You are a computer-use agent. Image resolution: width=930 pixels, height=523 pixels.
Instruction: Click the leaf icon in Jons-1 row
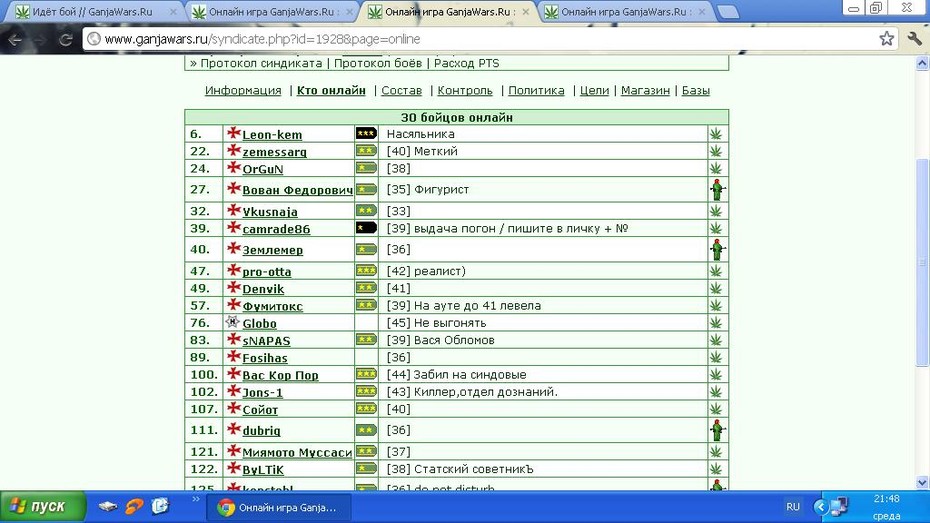(x=716, y=392)
